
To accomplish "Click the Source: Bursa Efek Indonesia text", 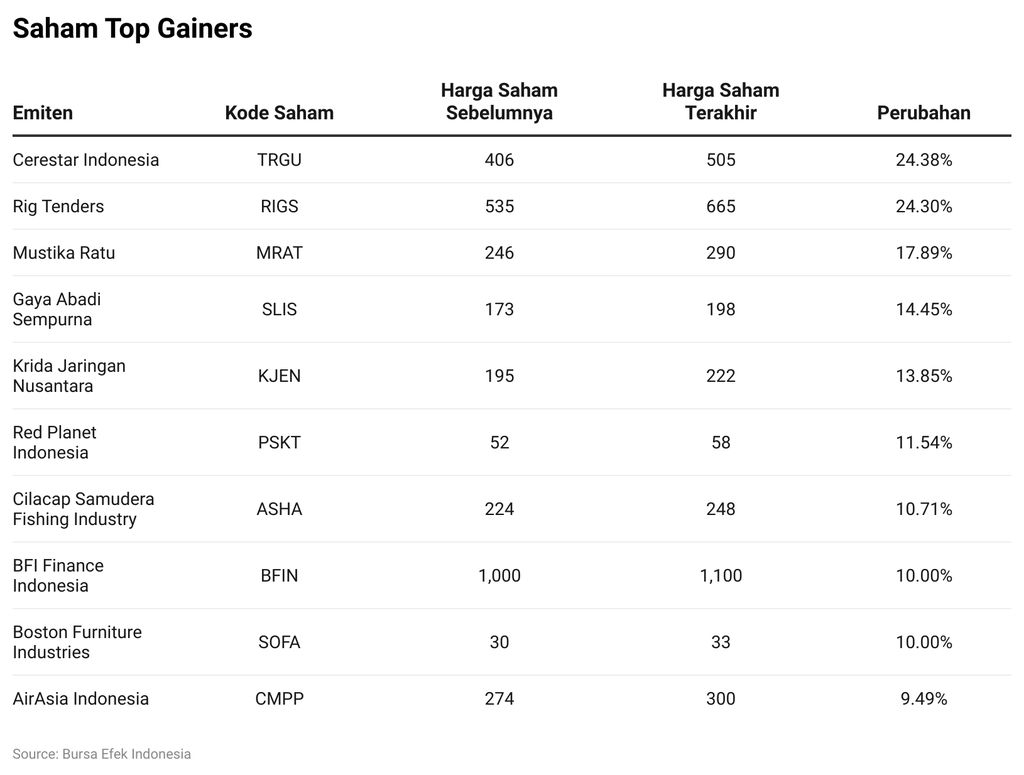I will pyautogui.click(x=102, y=754).
